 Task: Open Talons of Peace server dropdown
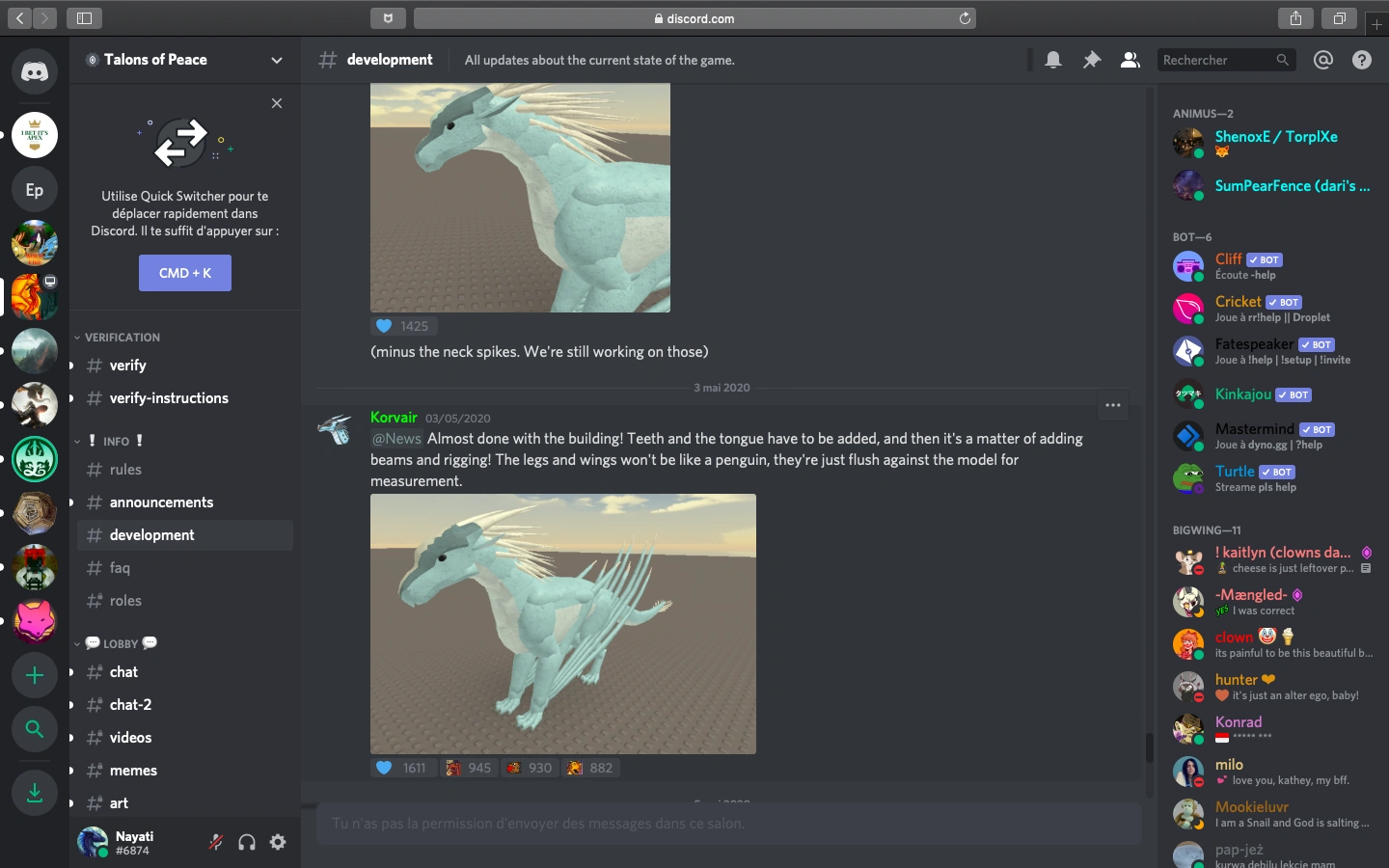[277, 60]
